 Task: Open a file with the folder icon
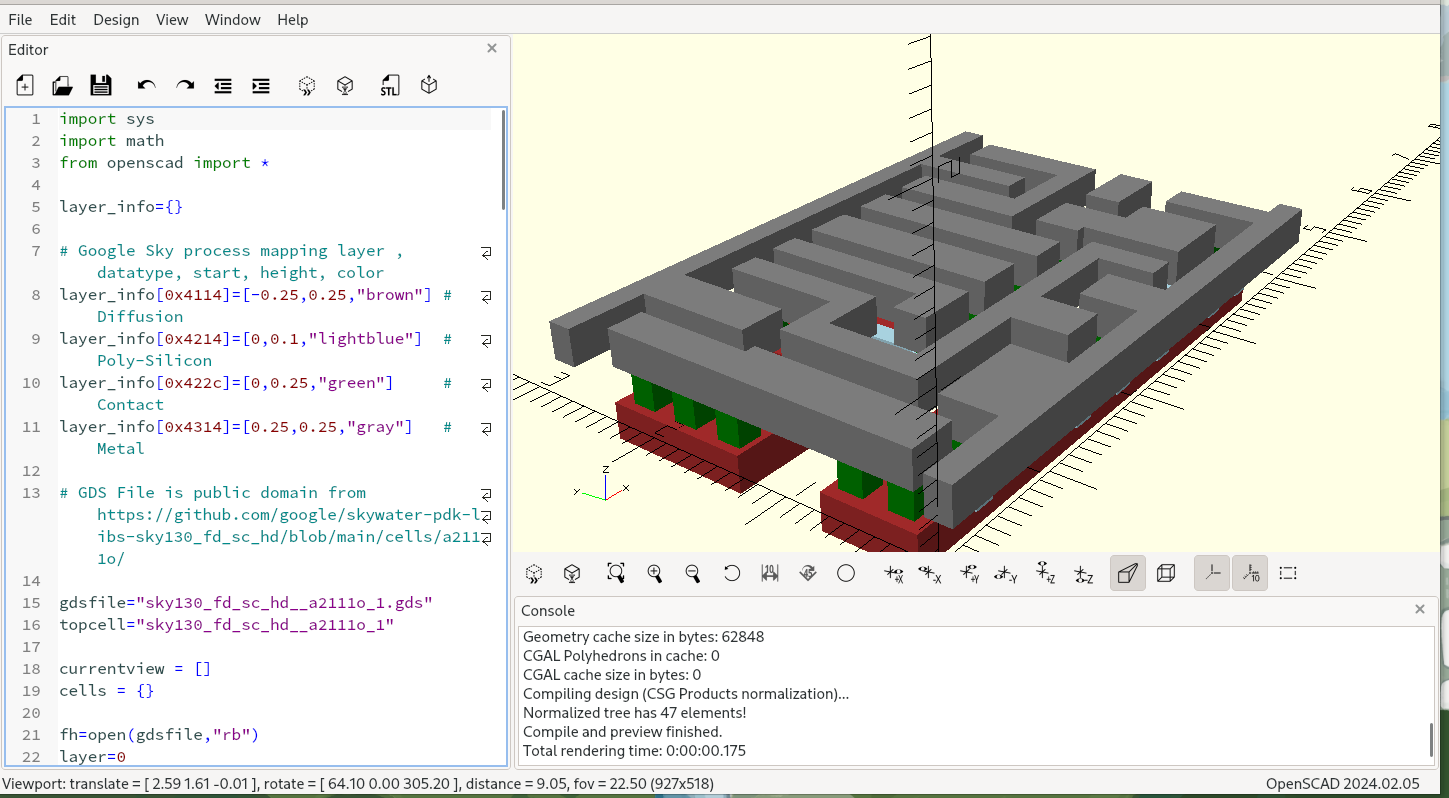(62, 86)
